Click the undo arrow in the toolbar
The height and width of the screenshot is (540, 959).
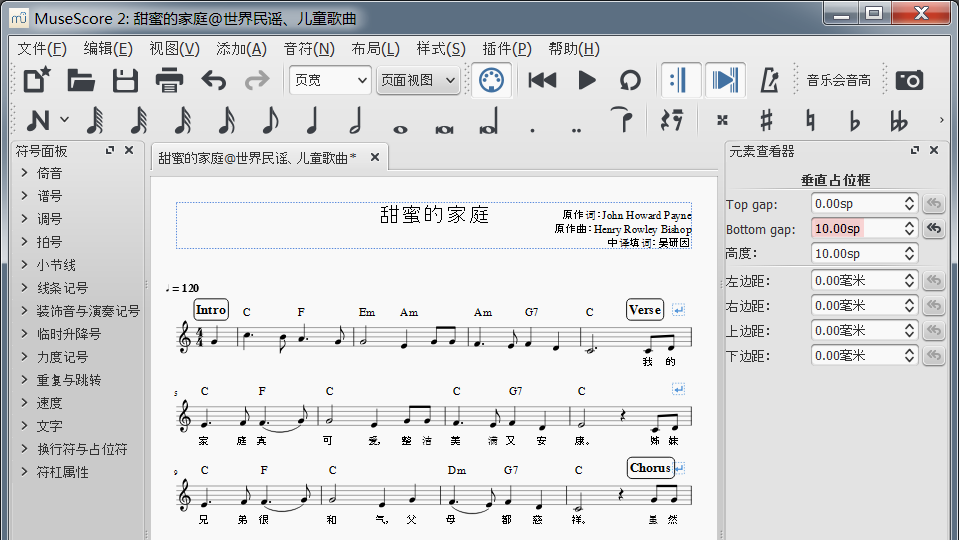(x=213, y=81)
